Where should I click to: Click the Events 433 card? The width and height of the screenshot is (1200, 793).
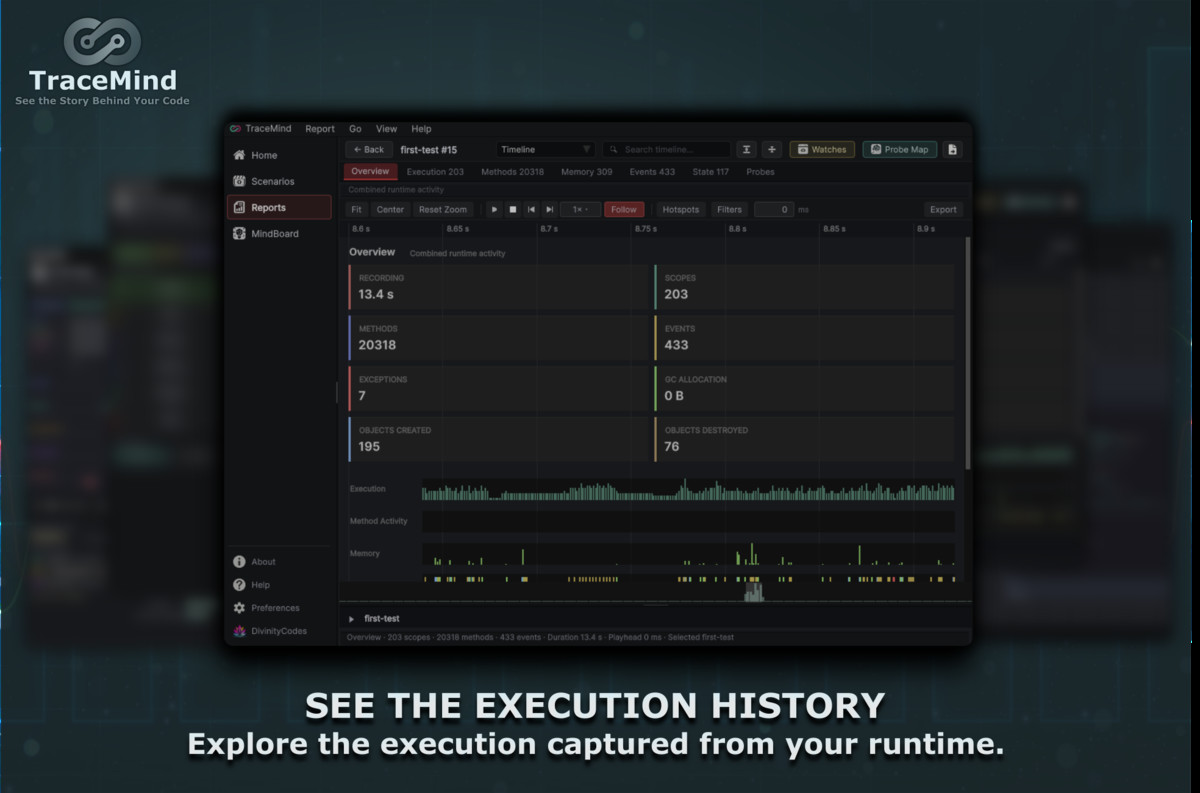[804, 338]
